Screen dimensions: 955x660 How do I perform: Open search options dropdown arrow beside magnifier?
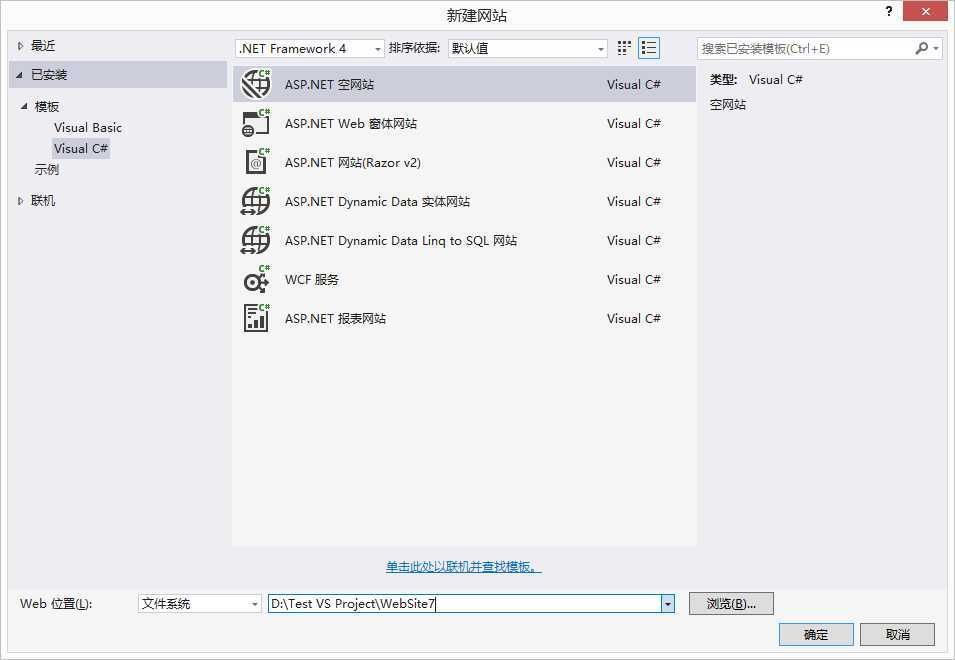[x=936, y=48]
